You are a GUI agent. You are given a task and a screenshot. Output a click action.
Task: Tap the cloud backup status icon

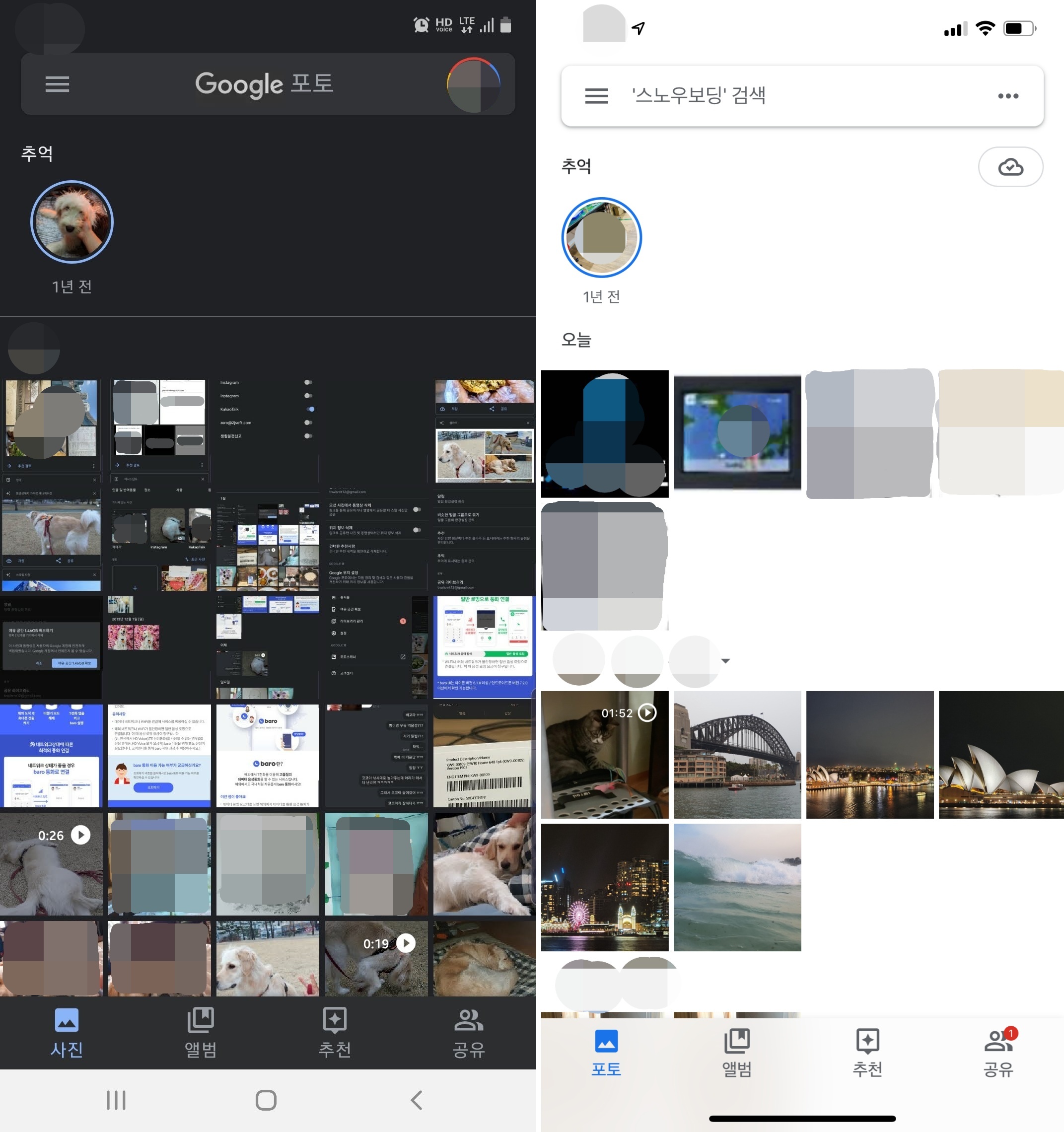(x=1010, y=167)
